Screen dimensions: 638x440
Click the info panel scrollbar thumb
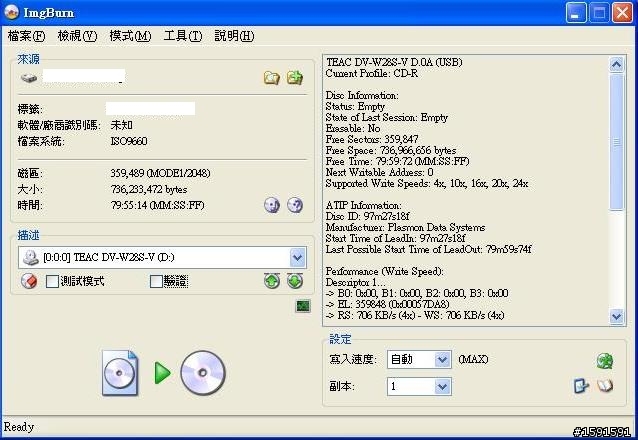(616, 142)
